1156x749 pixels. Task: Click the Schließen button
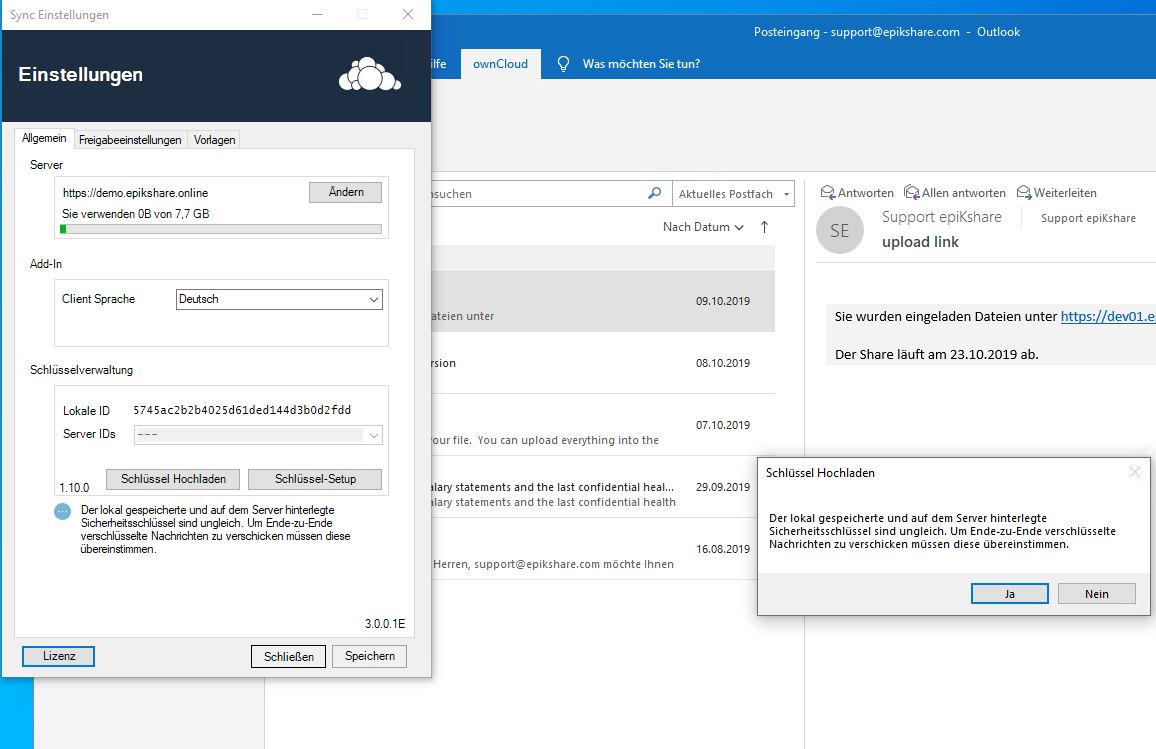click(x=289, y=656)
